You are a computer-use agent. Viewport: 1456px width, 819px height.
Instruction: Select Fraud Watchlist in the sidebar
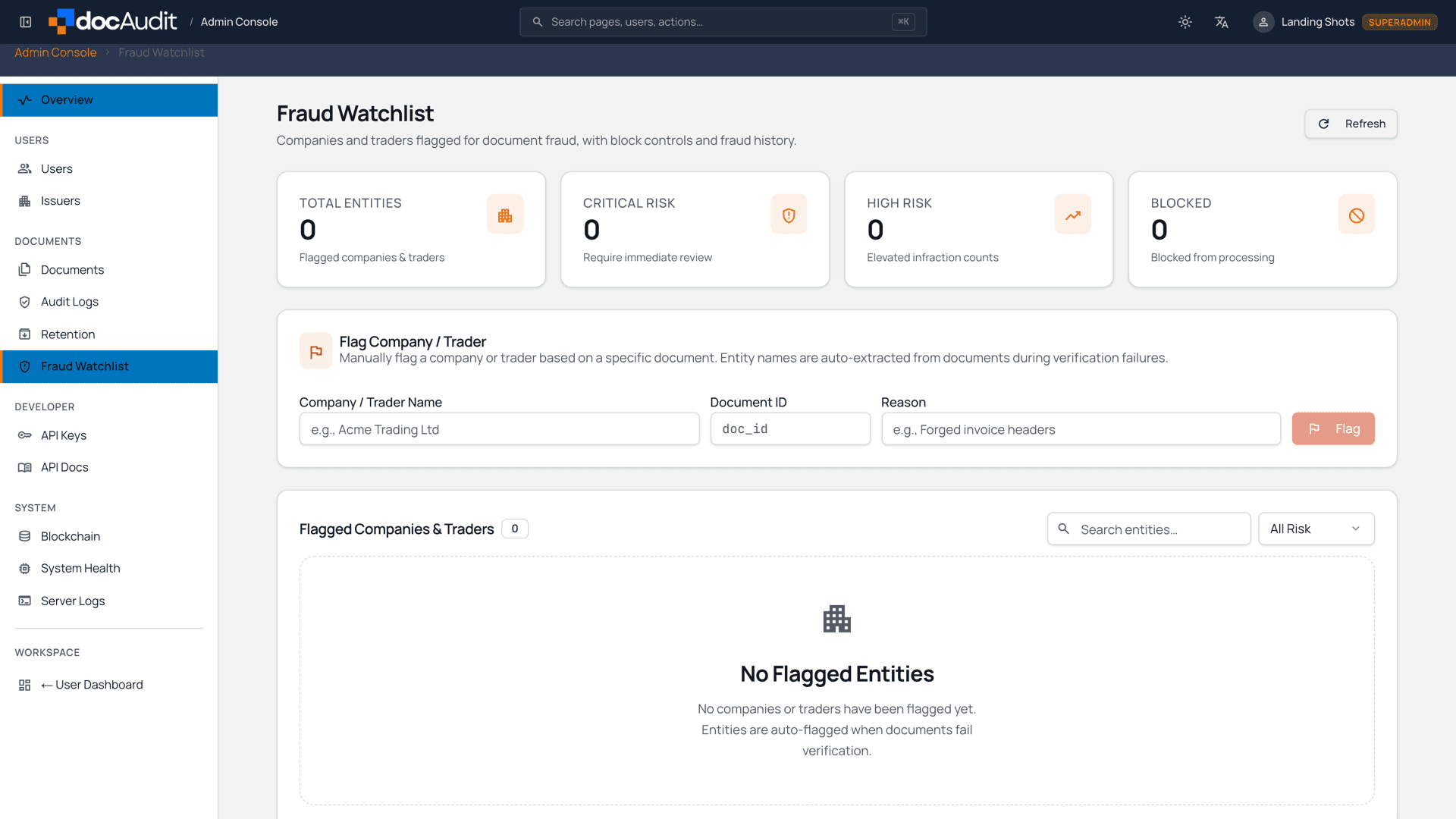pos(109,366)
